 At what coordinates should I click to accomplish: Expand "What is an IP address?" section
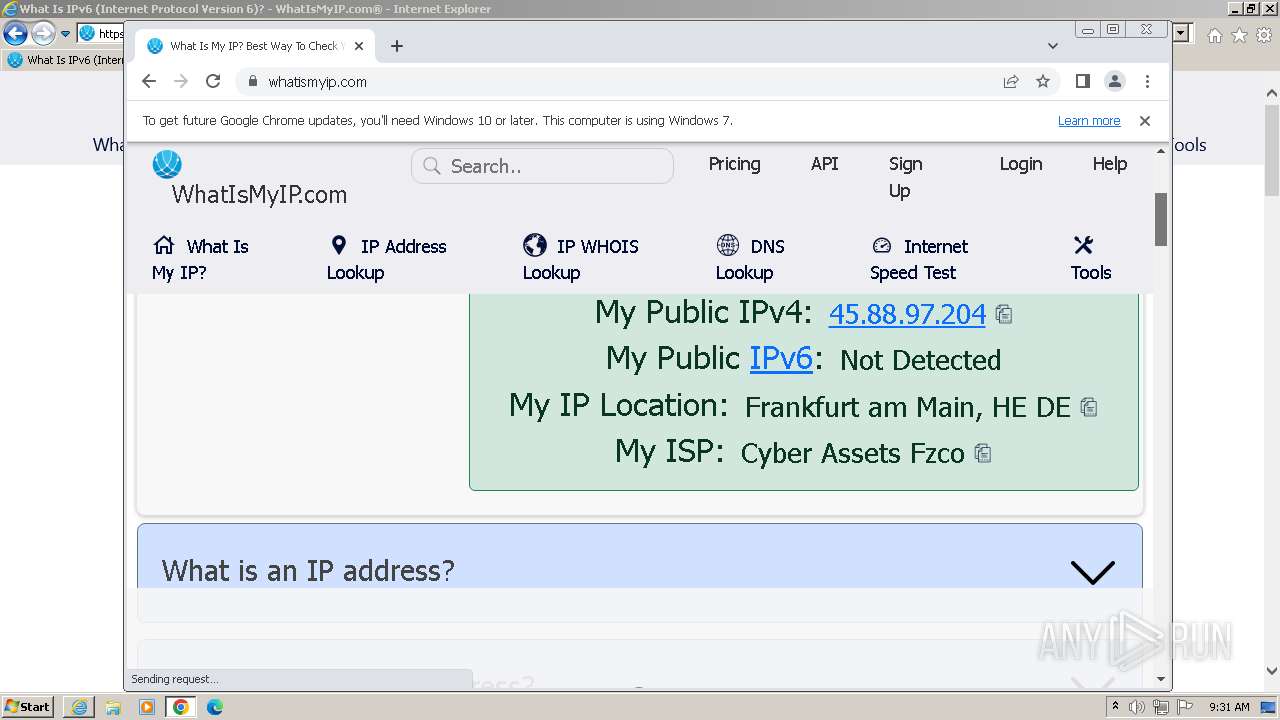640,571
